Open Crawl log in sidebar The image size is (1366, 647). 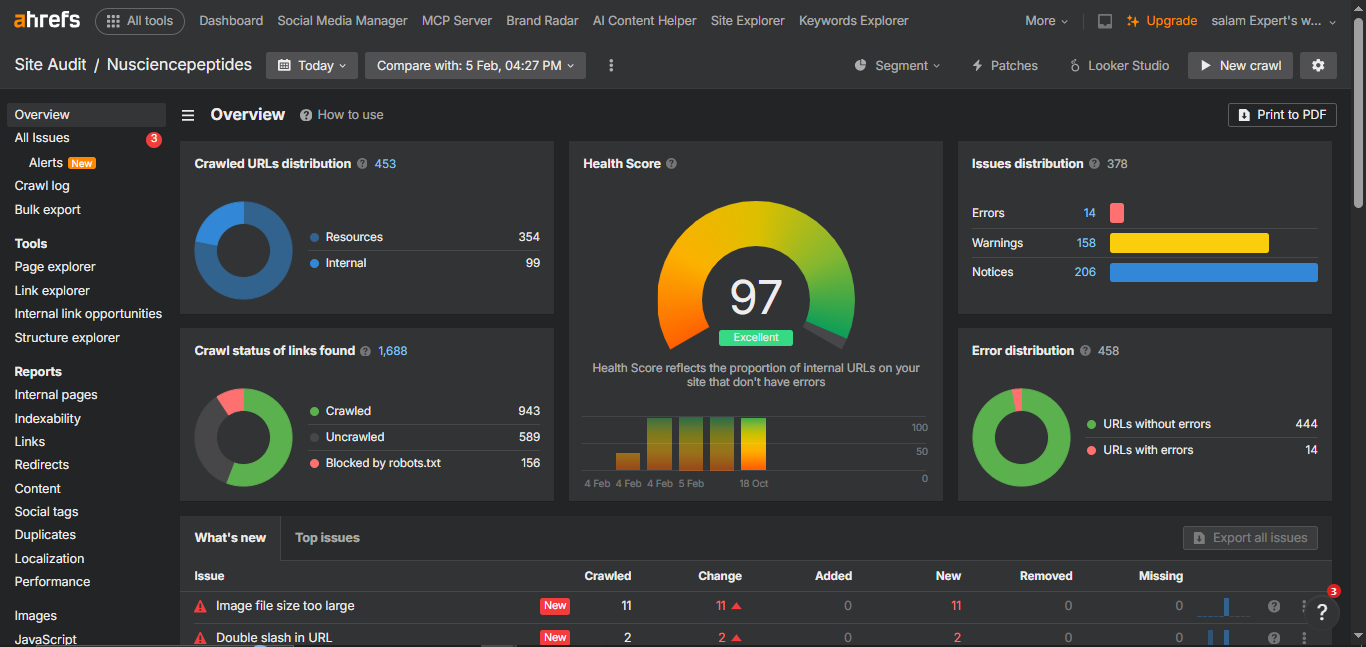point(42,186)
